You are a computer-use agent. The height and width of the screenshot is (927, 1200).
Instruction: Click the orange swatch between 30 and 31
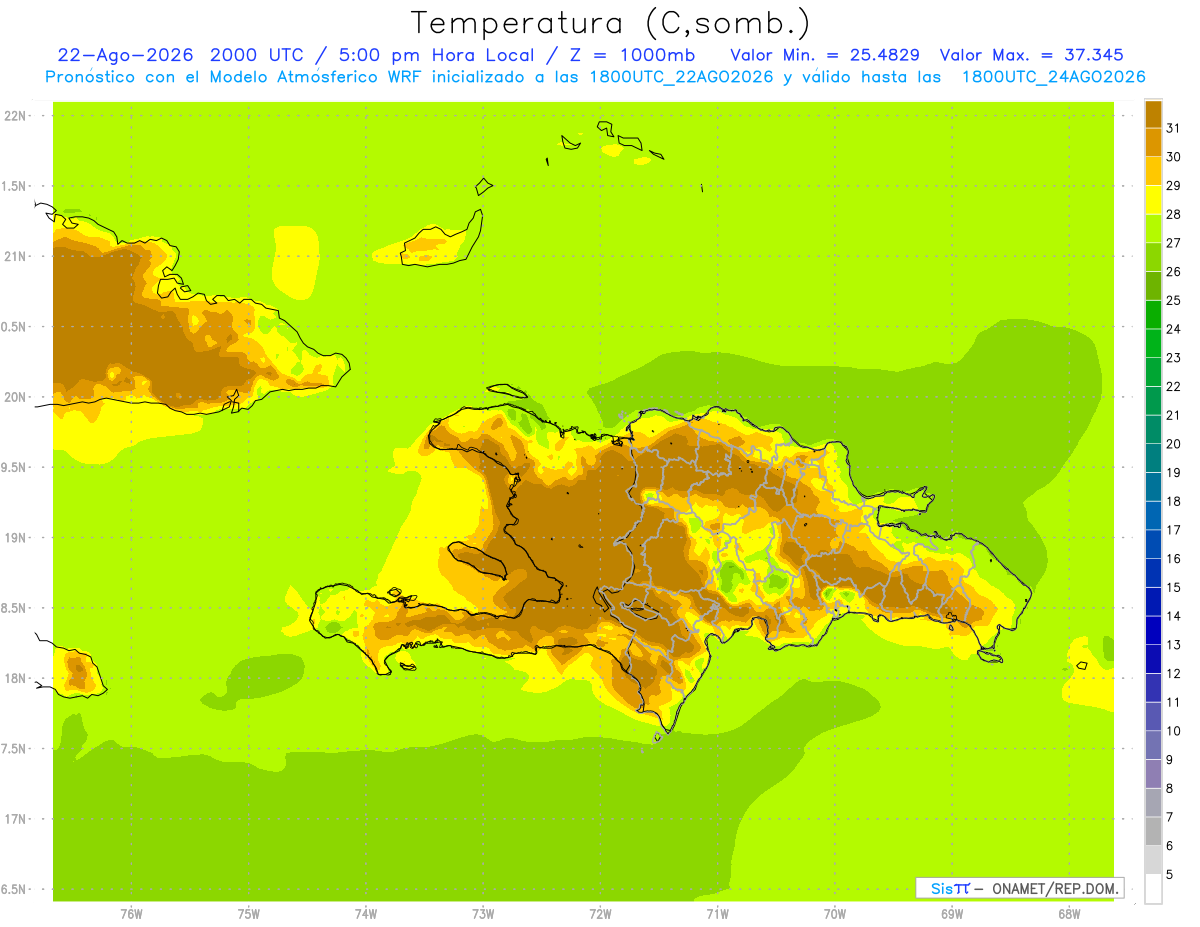click(1153, 142)
